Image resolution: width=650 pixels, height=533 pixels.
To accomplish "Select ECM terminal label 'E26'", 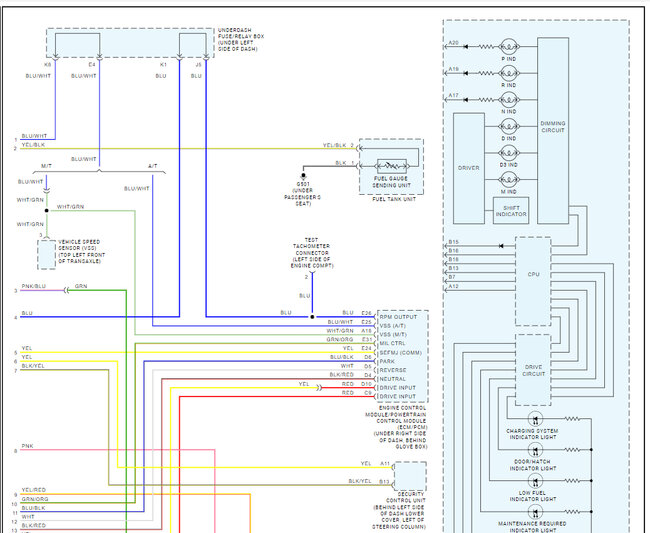I will (x=366, y=313).
